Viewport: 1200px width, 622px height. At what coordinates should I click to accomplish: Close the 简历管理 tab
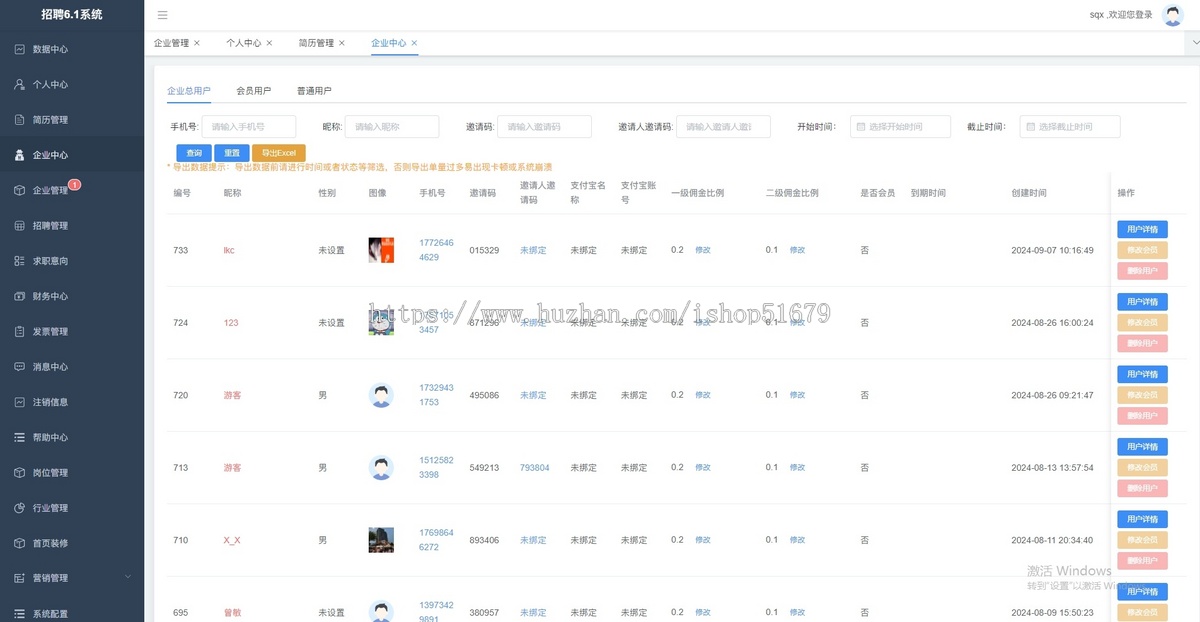pos(342,43)
